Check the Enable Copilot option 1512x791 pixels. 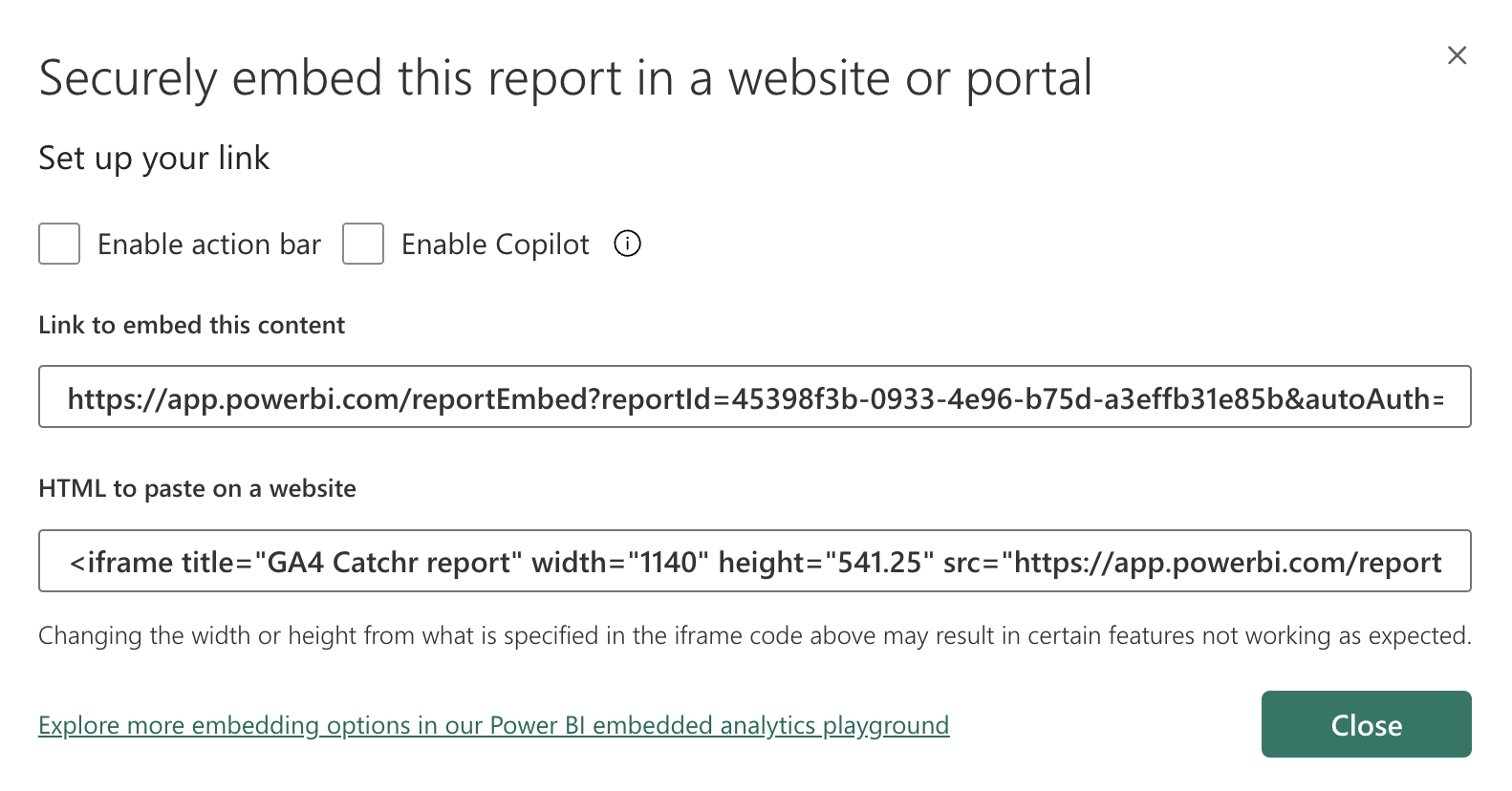(363, 244)
